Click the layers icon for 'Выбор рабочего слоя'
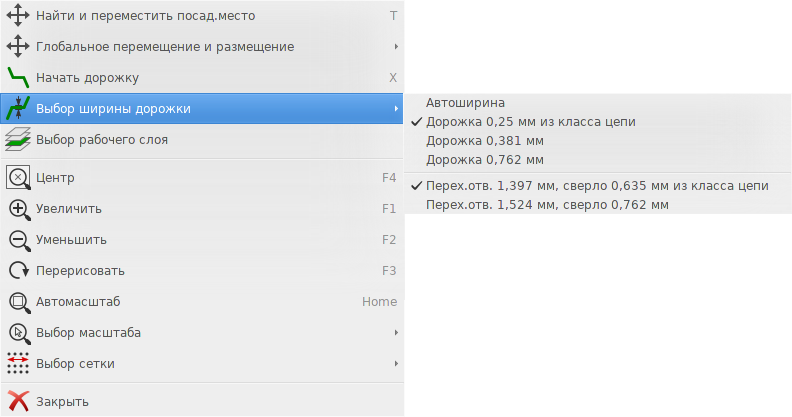The height and width of the screenshot is (417, 792). pyautogui.click(x=18, y=139)
